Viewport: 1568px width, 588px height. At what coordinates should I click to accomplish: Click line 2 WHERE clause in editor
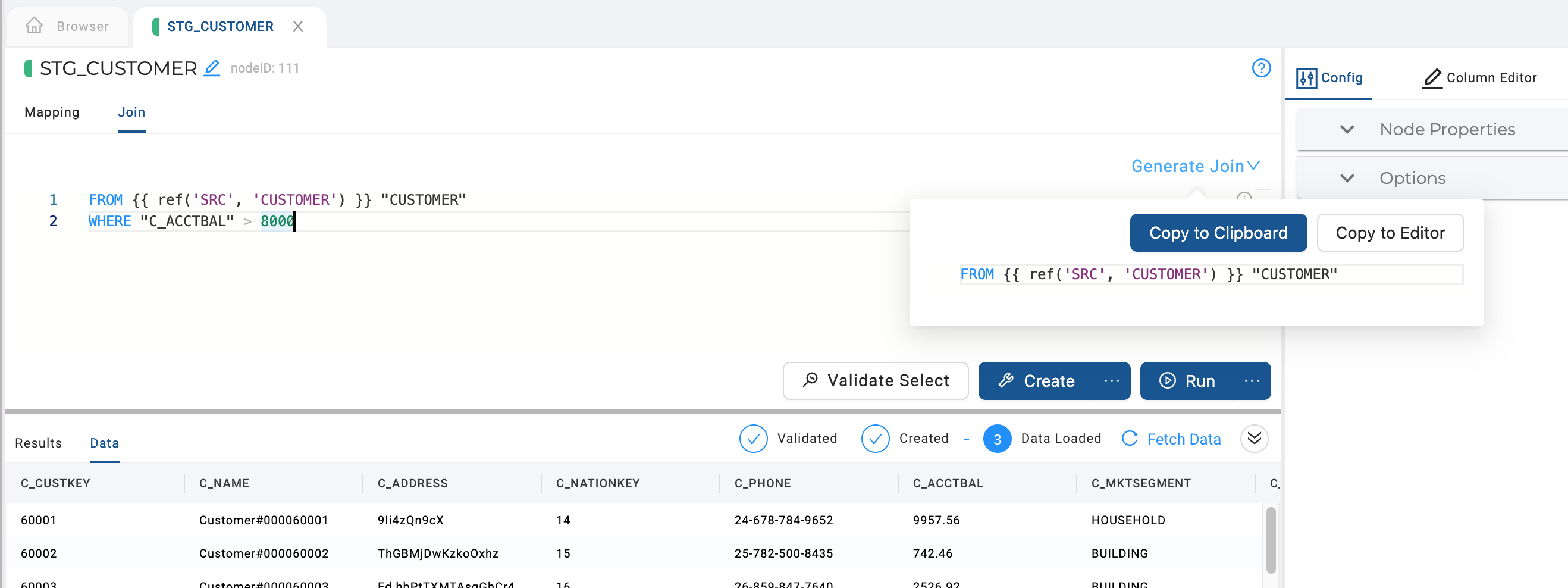coord(192,221)
